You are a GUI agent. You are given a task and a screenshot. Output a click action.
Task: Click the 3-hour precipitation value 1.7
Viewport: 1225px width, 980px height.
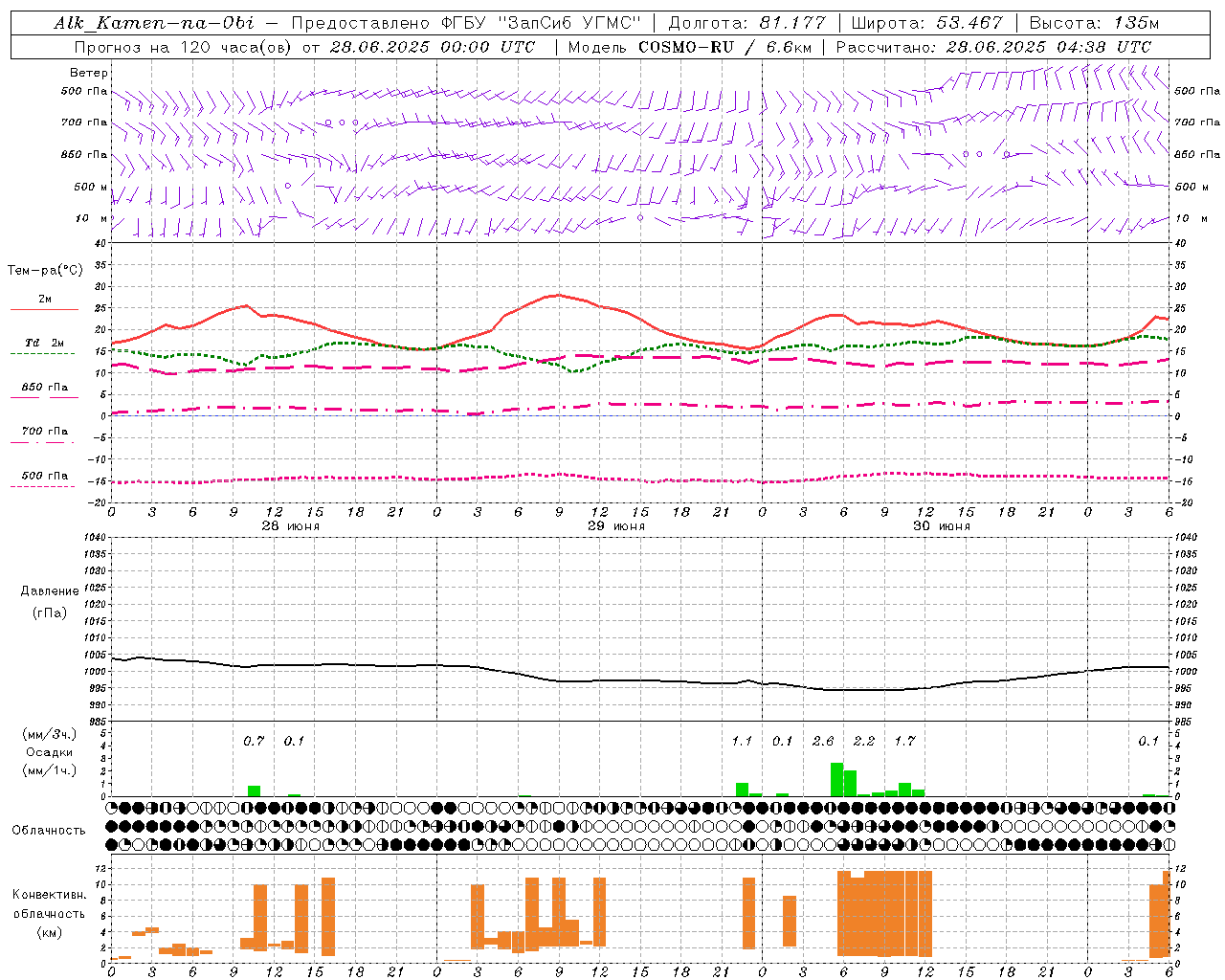point(904,741)
